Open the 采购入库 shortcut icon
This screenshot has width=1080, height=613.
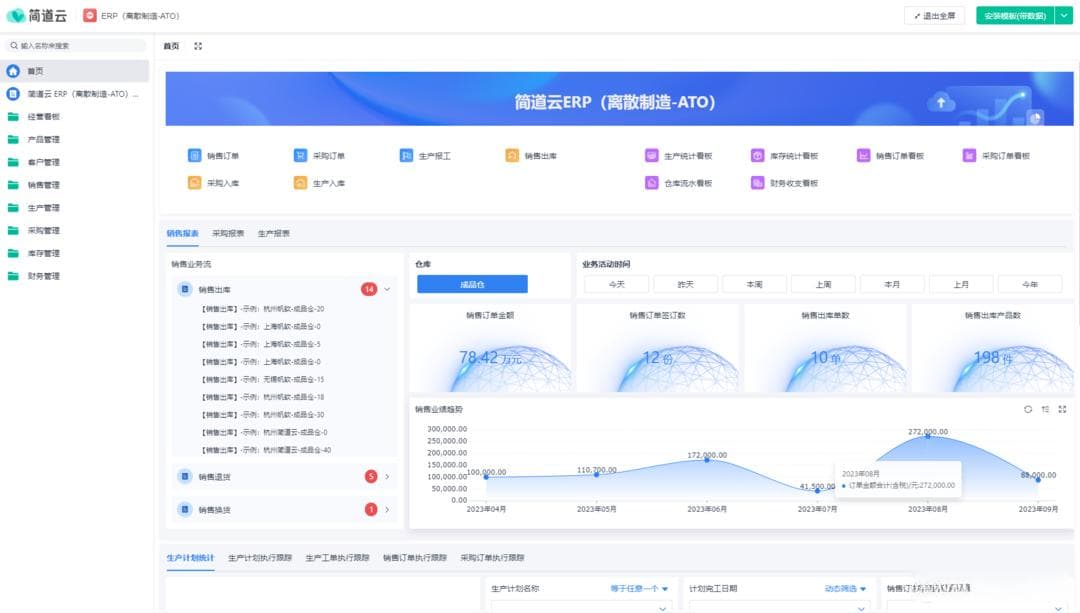coord(194,183)
